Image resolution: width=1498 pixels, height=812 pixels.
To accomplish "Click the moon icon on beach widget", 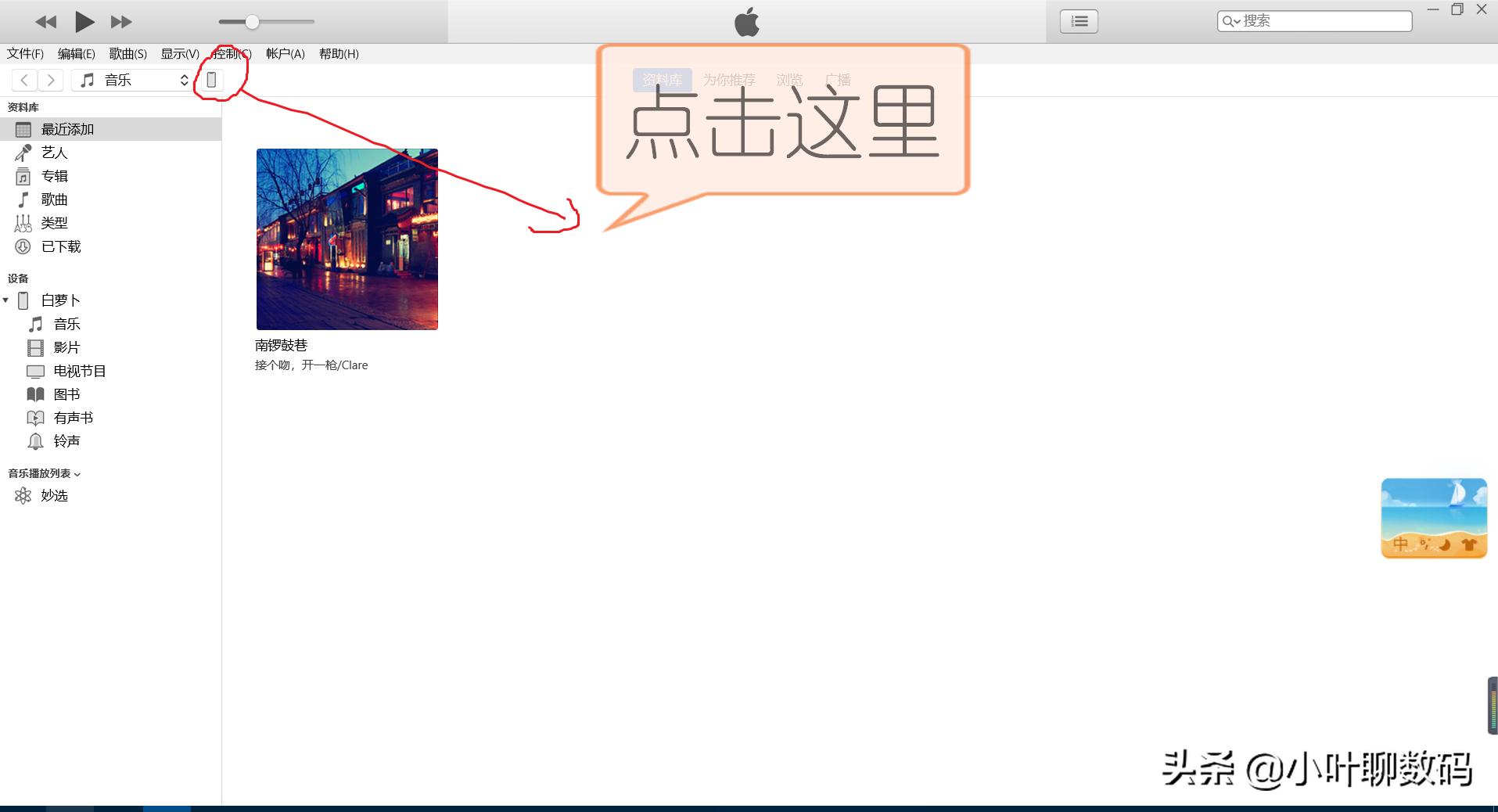I will tap(1445, 544).
